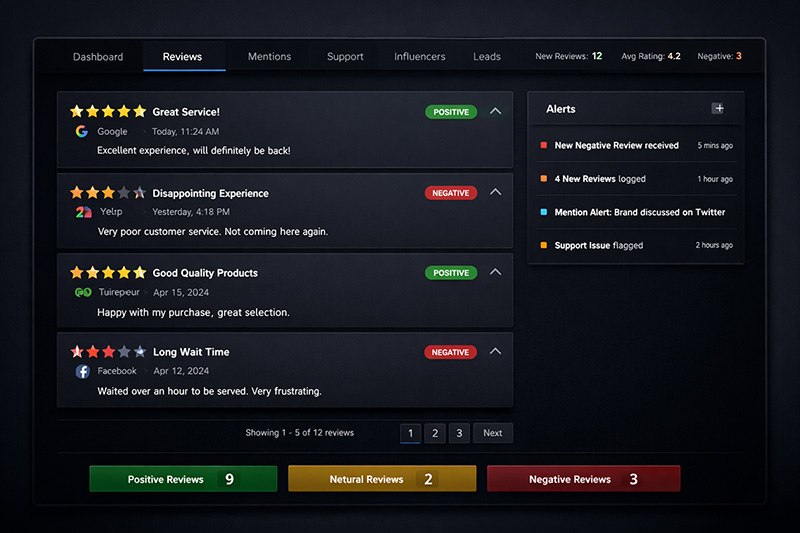The width and height of the screenshot is (800, 533).
Task: Filter by Negative Reviews red button
Action: coord(584,479)
